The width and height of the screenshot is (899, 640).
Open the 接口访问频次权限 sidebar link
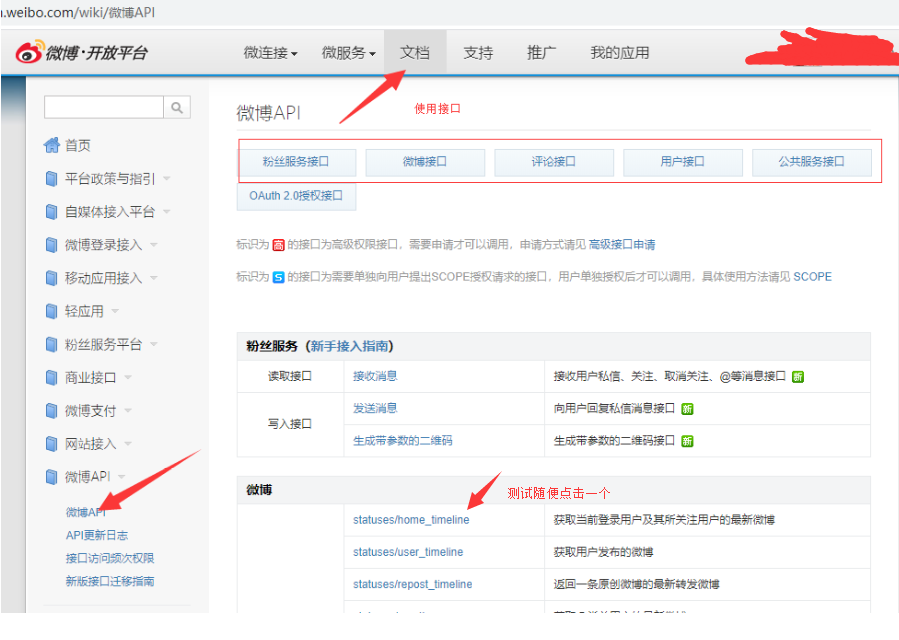[110, 559]
